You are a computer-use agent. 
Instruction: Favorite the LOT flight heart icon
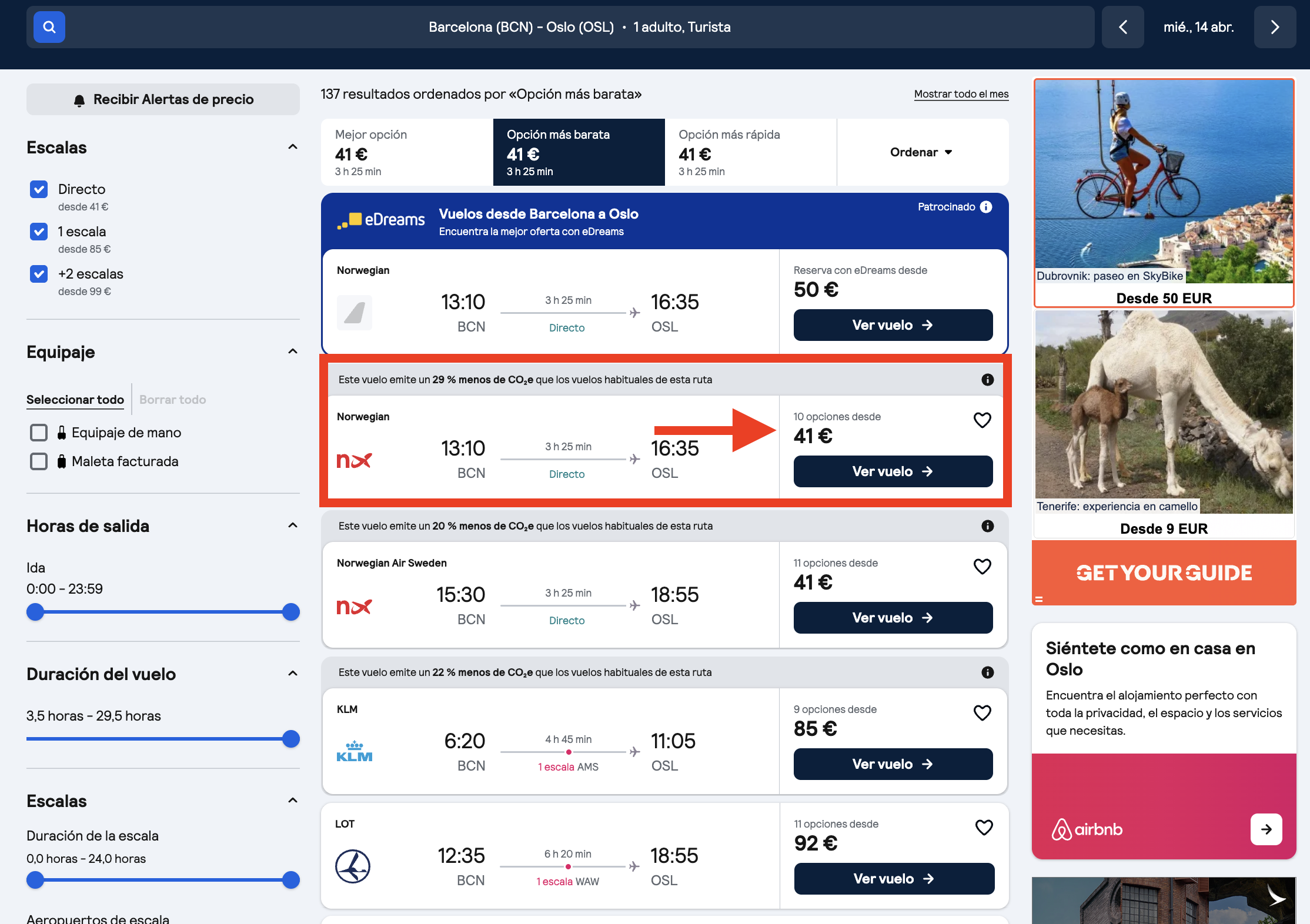(984, 828)
